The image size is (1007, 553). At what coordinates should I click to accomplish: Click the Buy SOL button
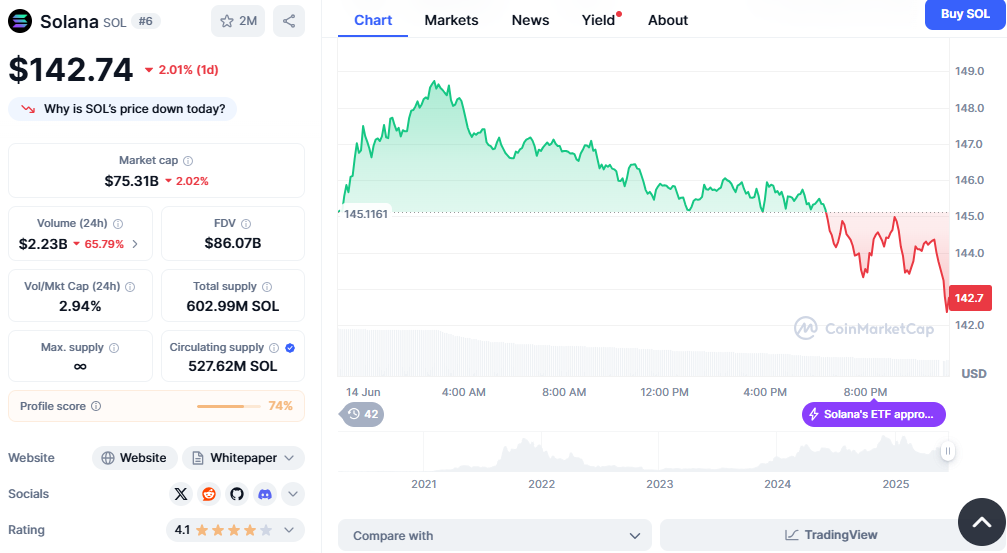click(964, 14)
